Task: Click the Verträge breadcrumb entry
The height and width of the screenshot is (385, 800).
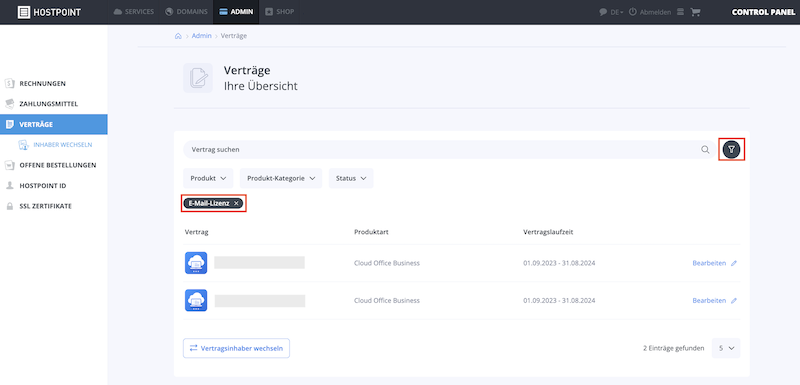Action: click(x=234, y=36)
